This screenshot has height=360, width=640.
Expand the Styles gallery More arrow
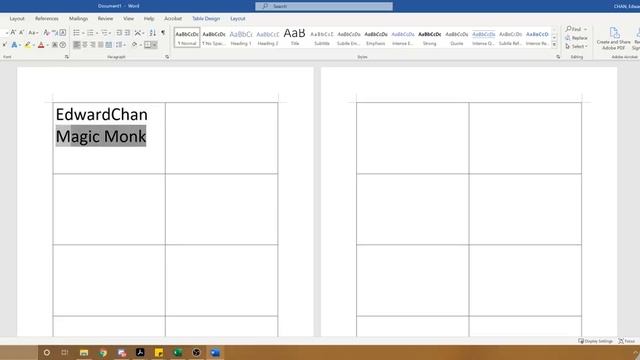(554, 44)
